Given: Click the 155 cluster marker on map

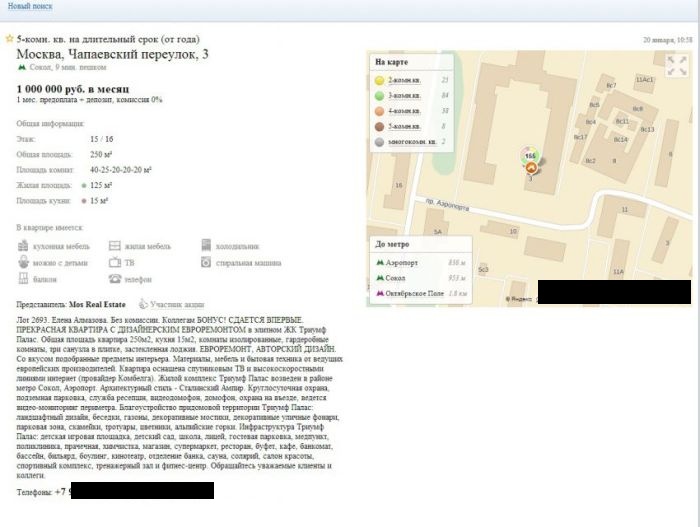Looking at the screenshot, I should tap(531, 155).
